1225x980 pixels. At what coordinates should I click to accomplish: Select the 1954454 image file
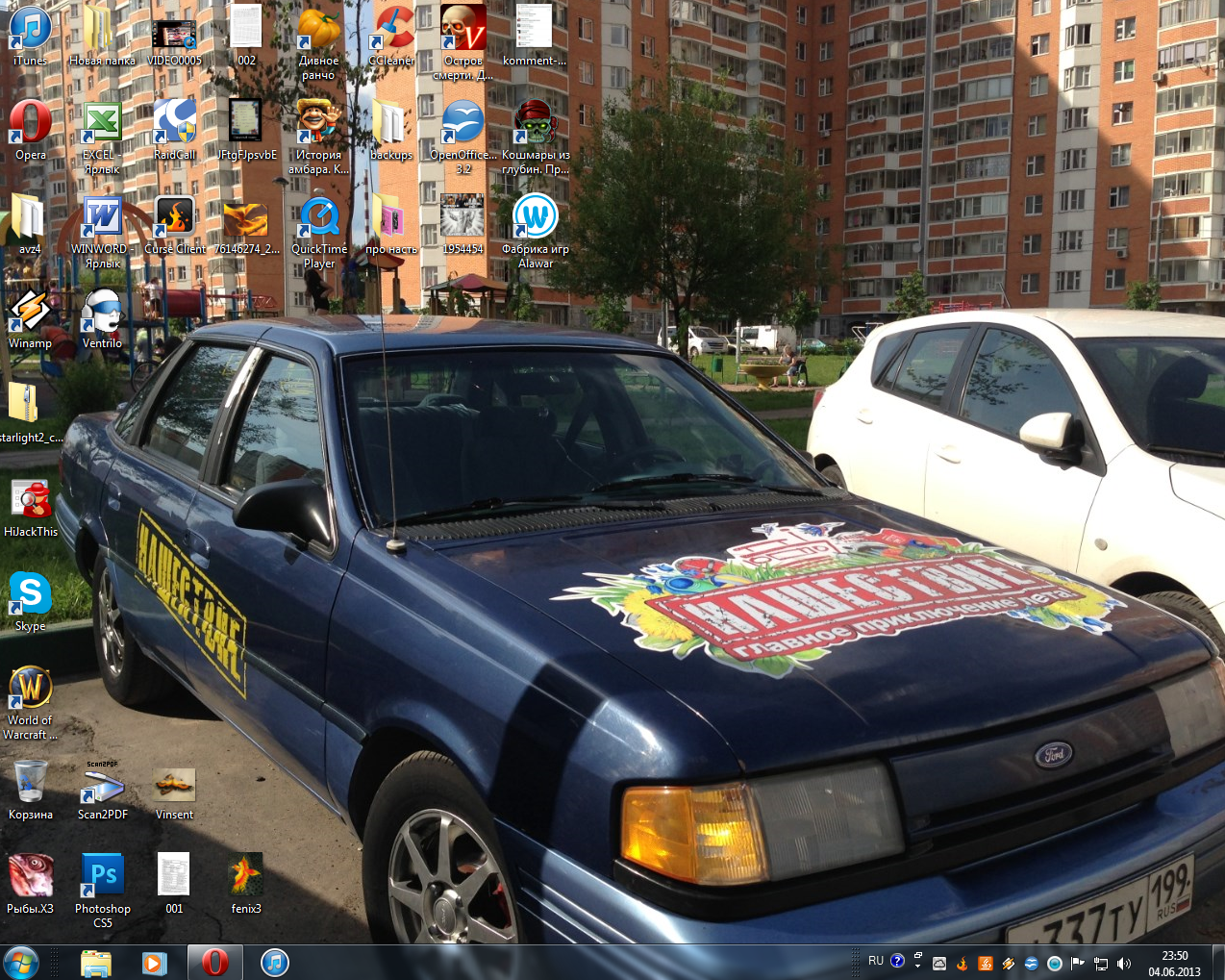[462, 225]
